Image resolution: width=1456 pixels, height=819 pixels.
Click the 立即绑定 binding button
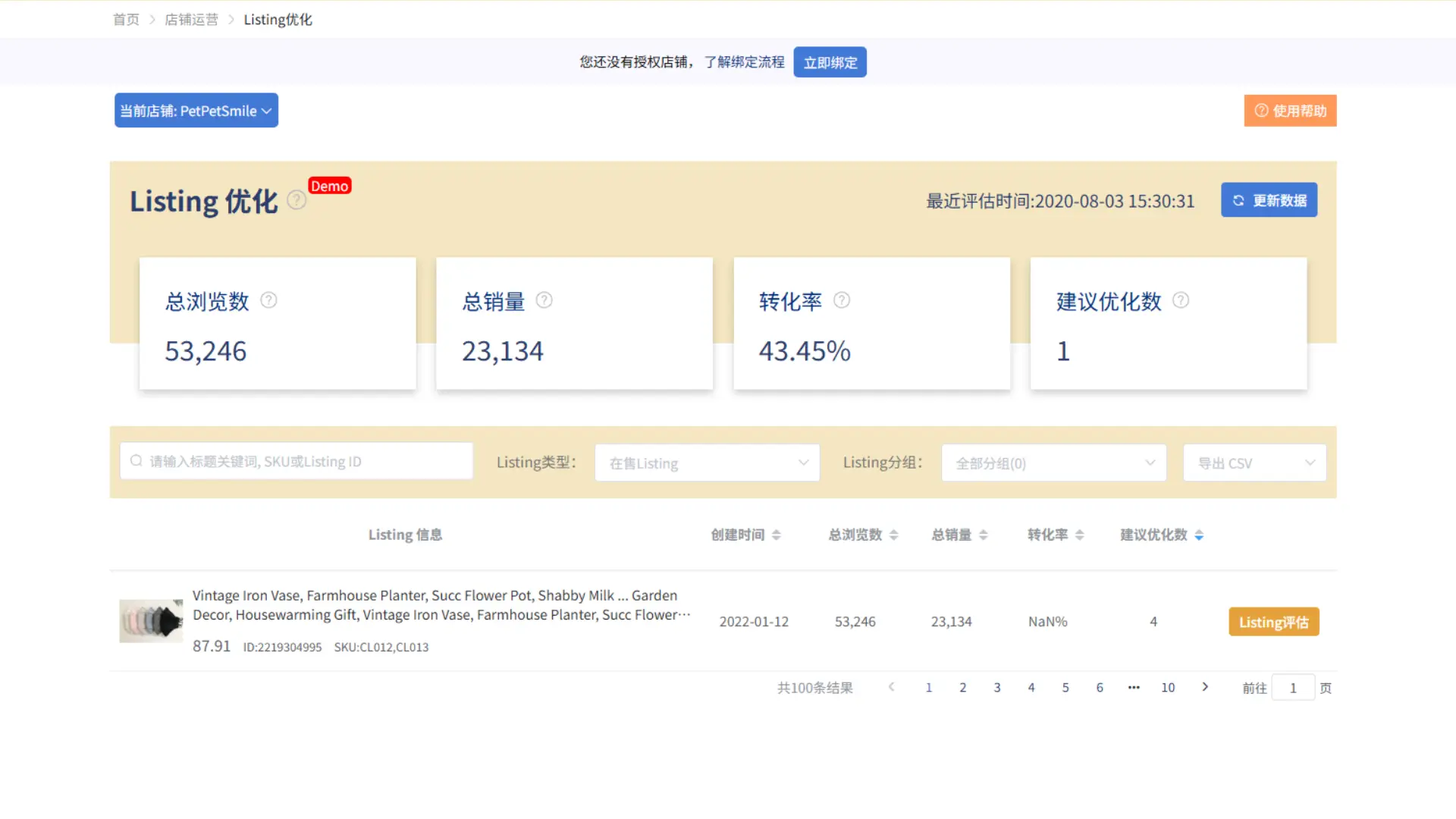click(x=830, y=61)
